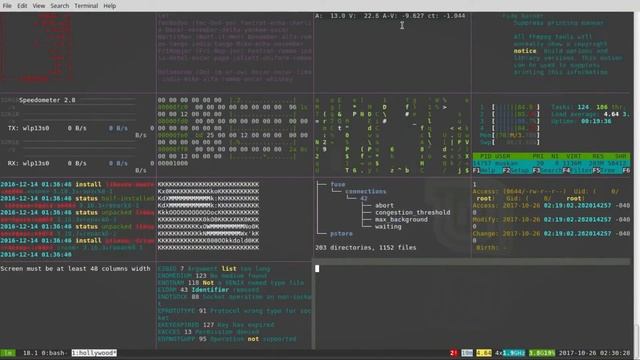The image size is (640, 360).
Task: Click the bold 'notice' word in man page pane
Action: click(x=525, y=51)
